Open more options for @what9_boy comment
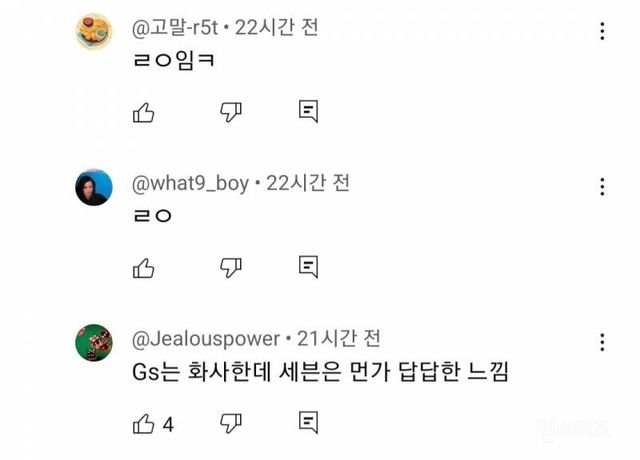640x460 pixels. coord(602,186)
